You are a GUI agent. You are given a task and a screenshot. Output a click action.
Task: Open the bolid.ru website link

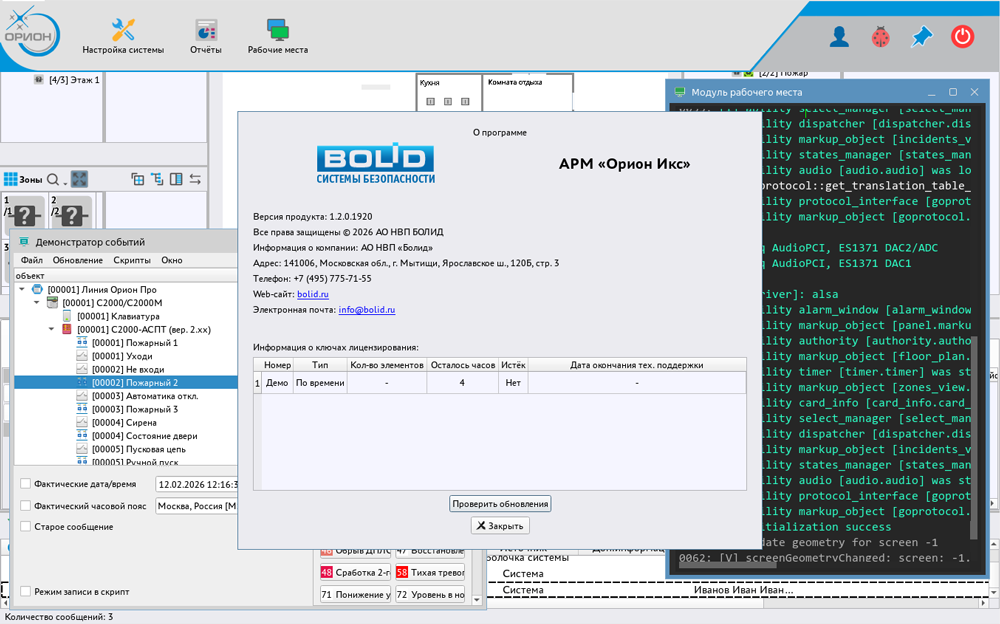tap(313, 294)
